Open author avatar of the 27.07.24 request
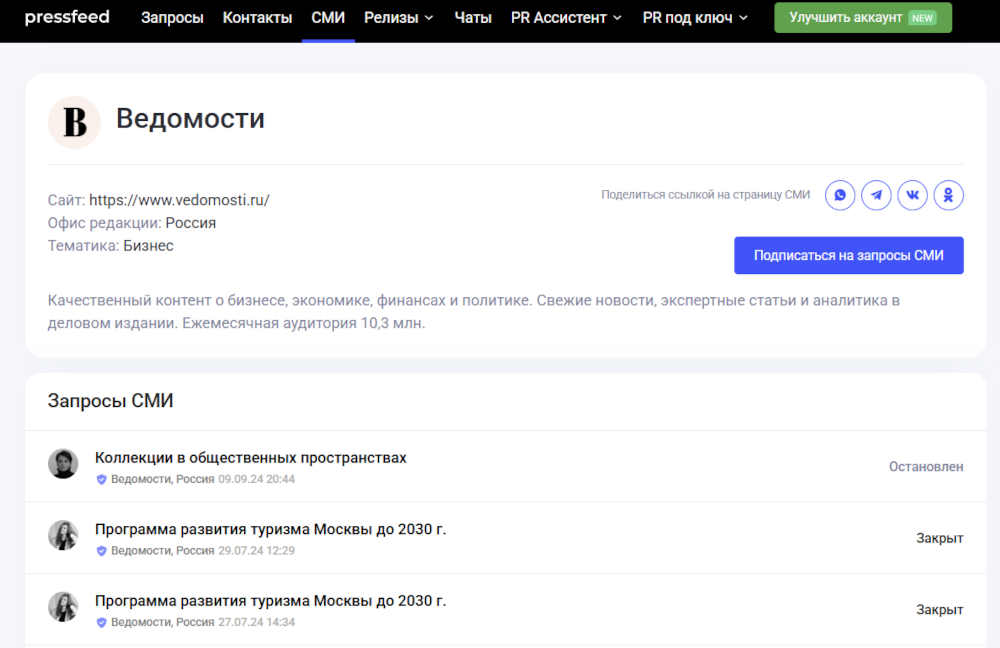Viewport: 1000px width, 648px height. pos(63,607)
